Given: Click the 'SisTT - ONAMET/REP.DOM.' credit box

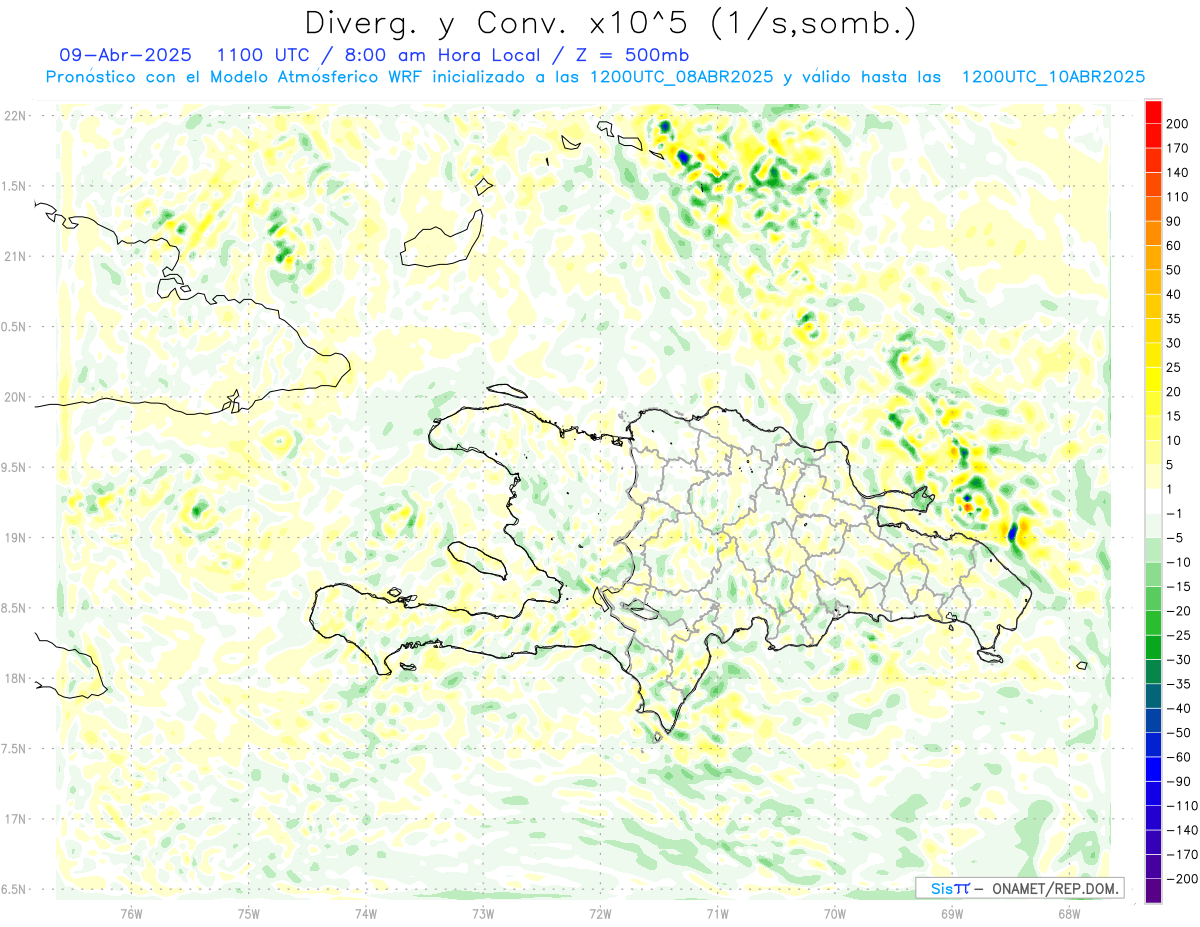Looking at the screenshot, I should pyautogui.click(x=1020, y=888).
